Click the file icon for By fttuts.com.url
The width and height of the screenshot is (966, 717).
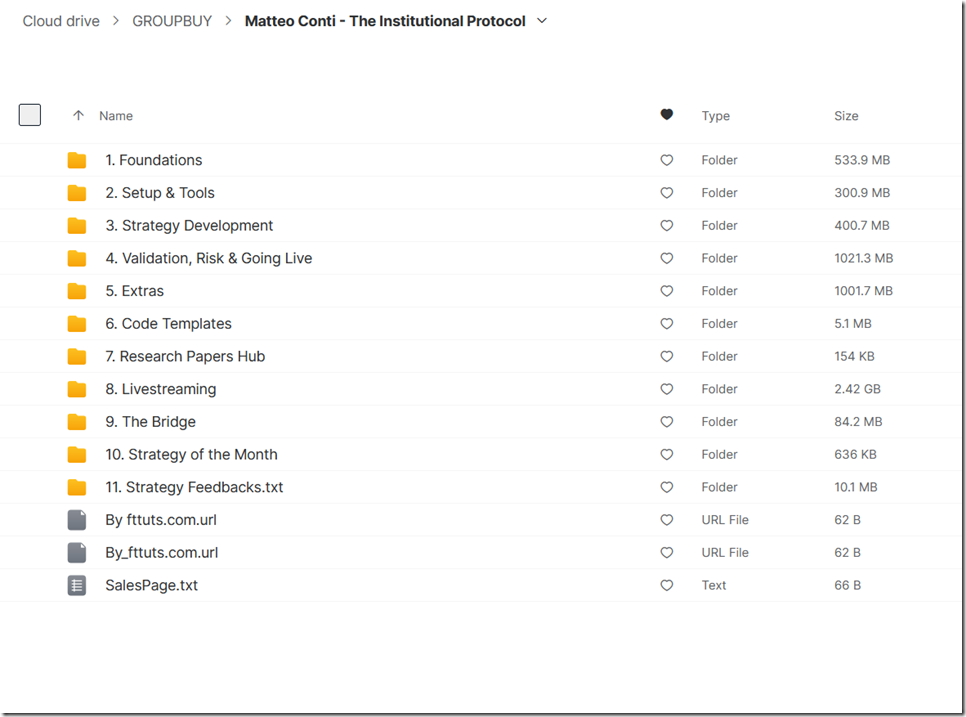77,520
